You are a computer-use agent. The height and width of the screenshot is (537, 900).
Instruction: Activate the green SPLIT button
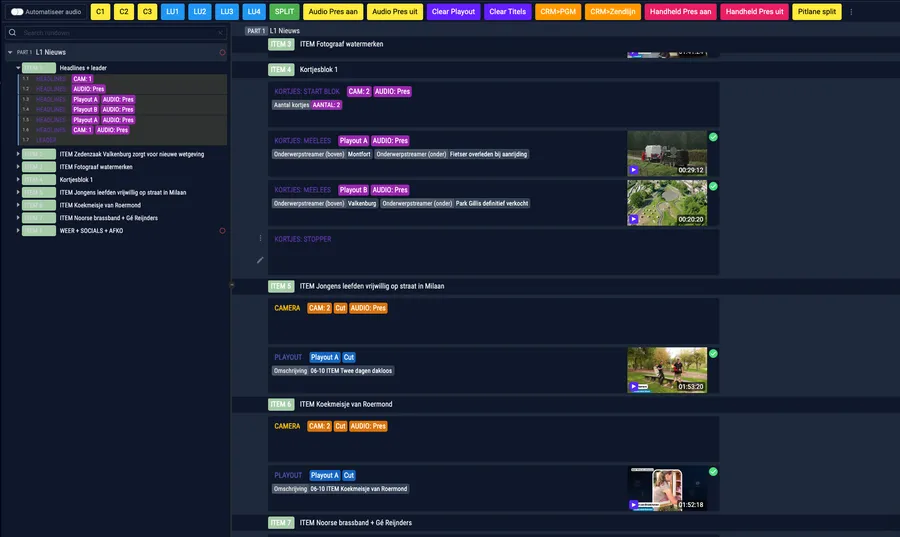click(284, 11)
